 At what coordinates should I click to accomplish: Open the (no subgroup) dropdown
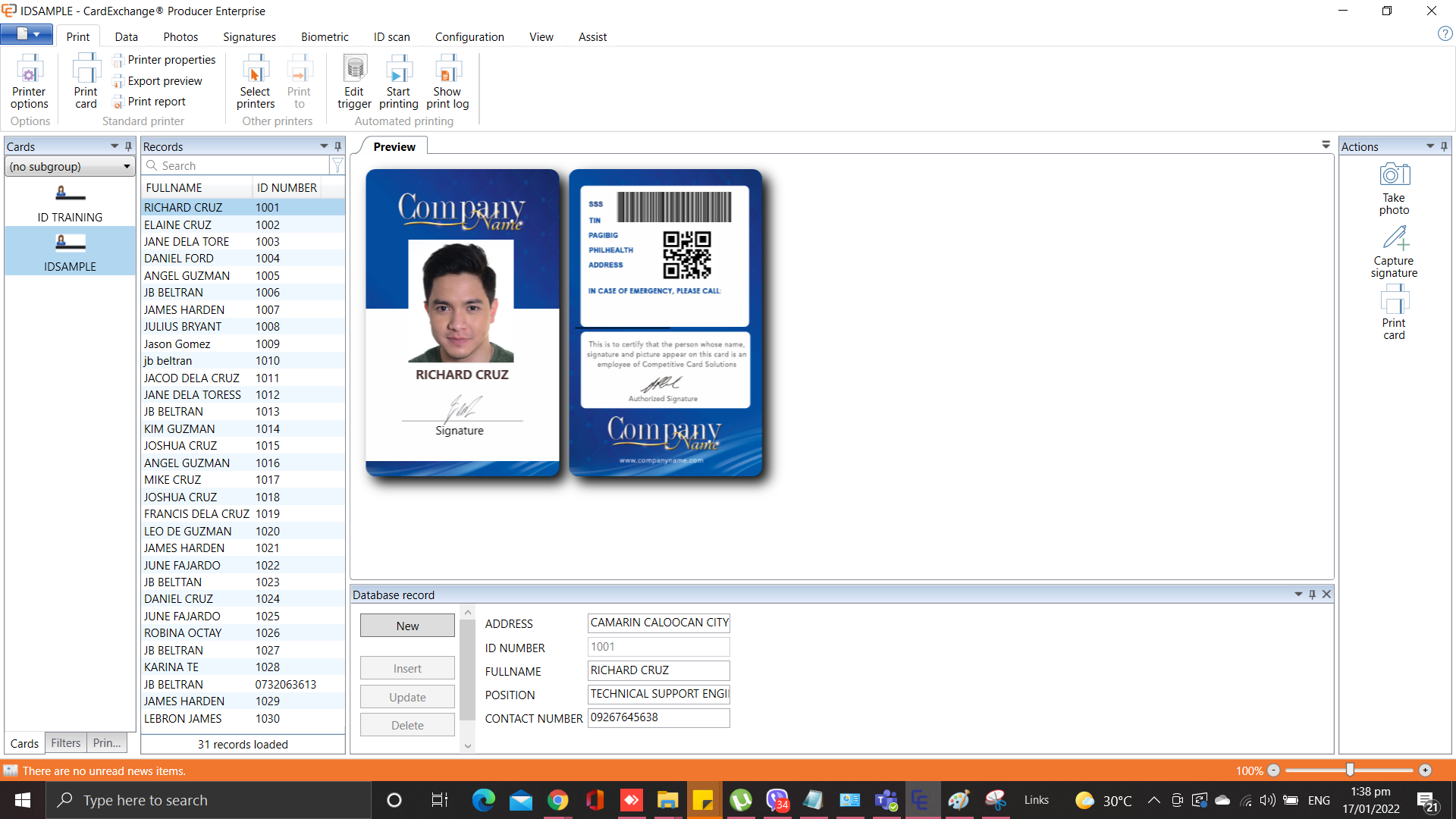pyautogui.click(x=70, y=167)
